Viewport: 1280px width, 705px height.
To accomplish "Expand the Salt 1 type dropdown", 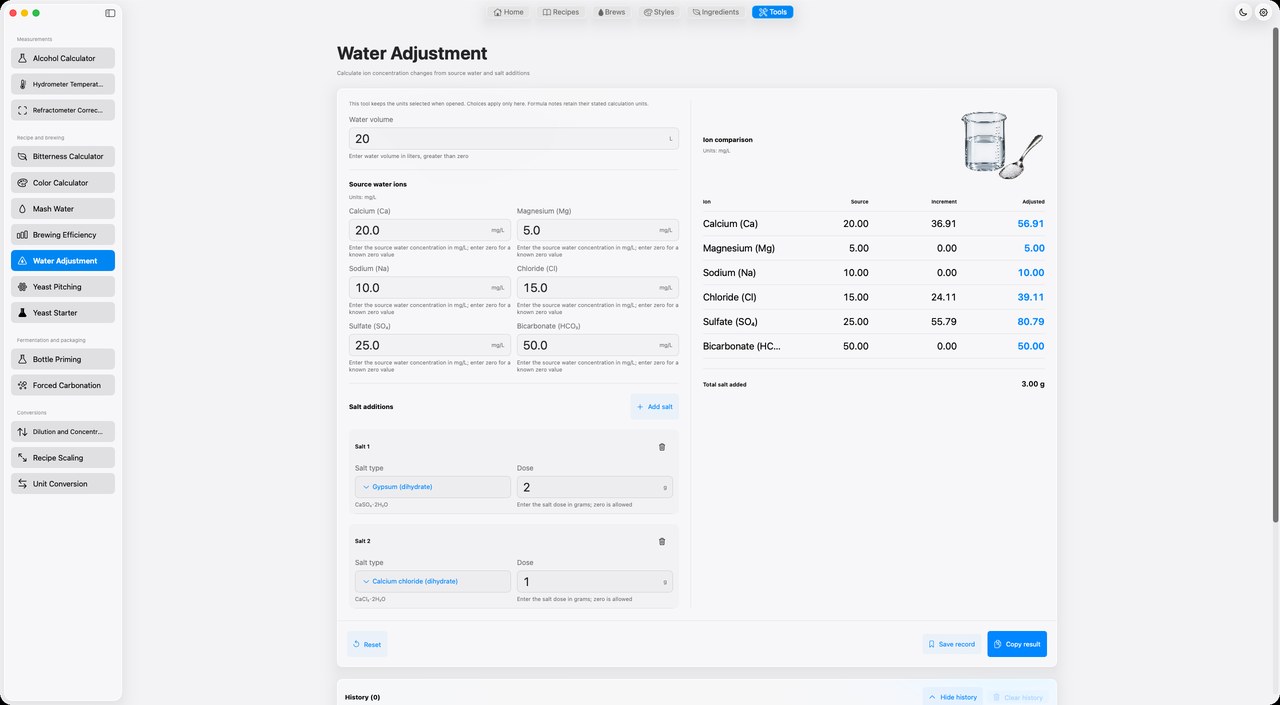I will coord(433,487).
